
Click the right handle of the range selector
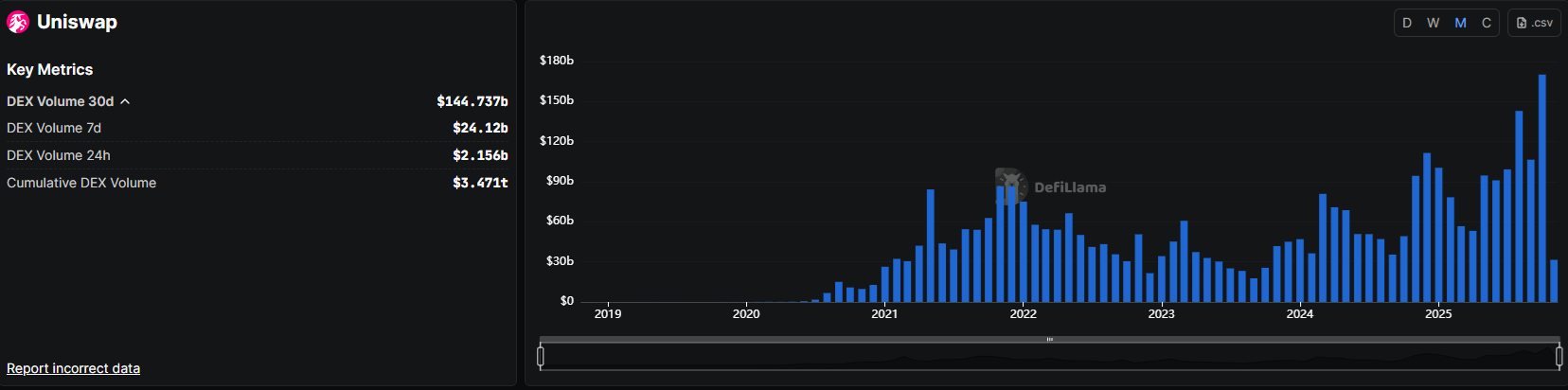(1559, 356)
